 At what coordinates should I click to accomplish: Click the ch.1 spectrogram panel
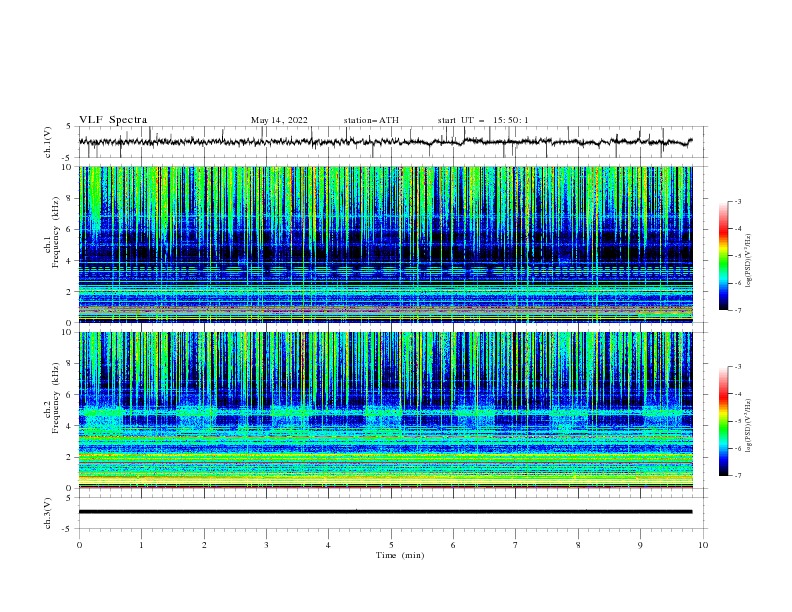(386, 244)
